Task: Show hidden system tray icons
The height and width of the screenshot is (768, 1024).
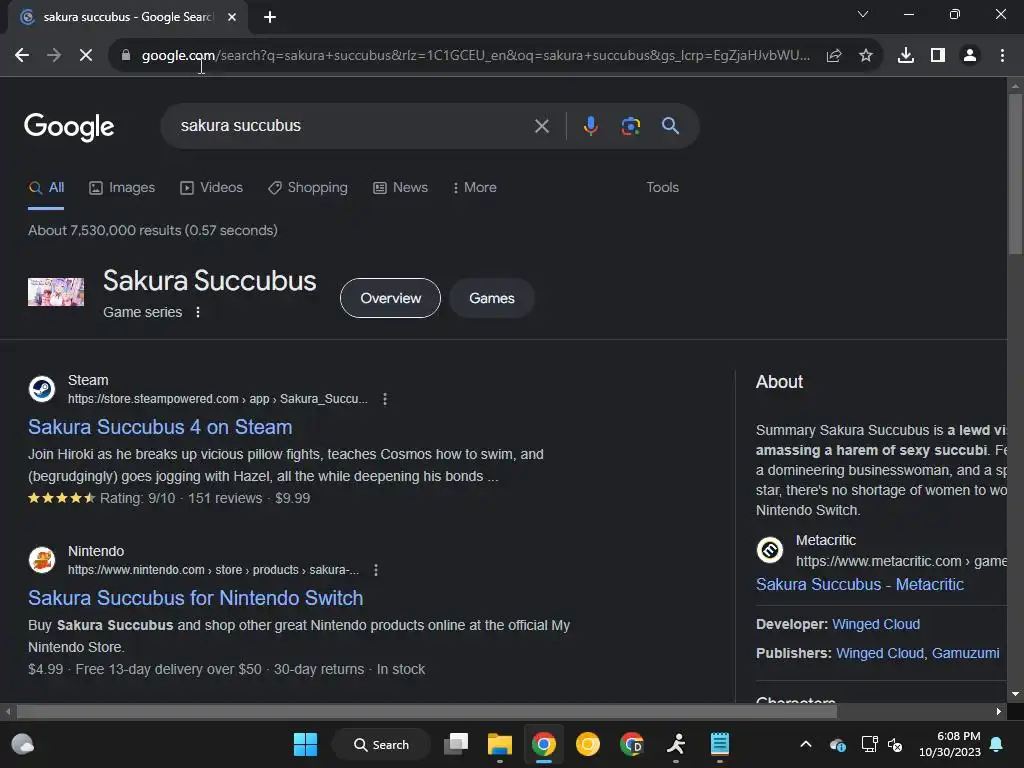Action: 806,744
